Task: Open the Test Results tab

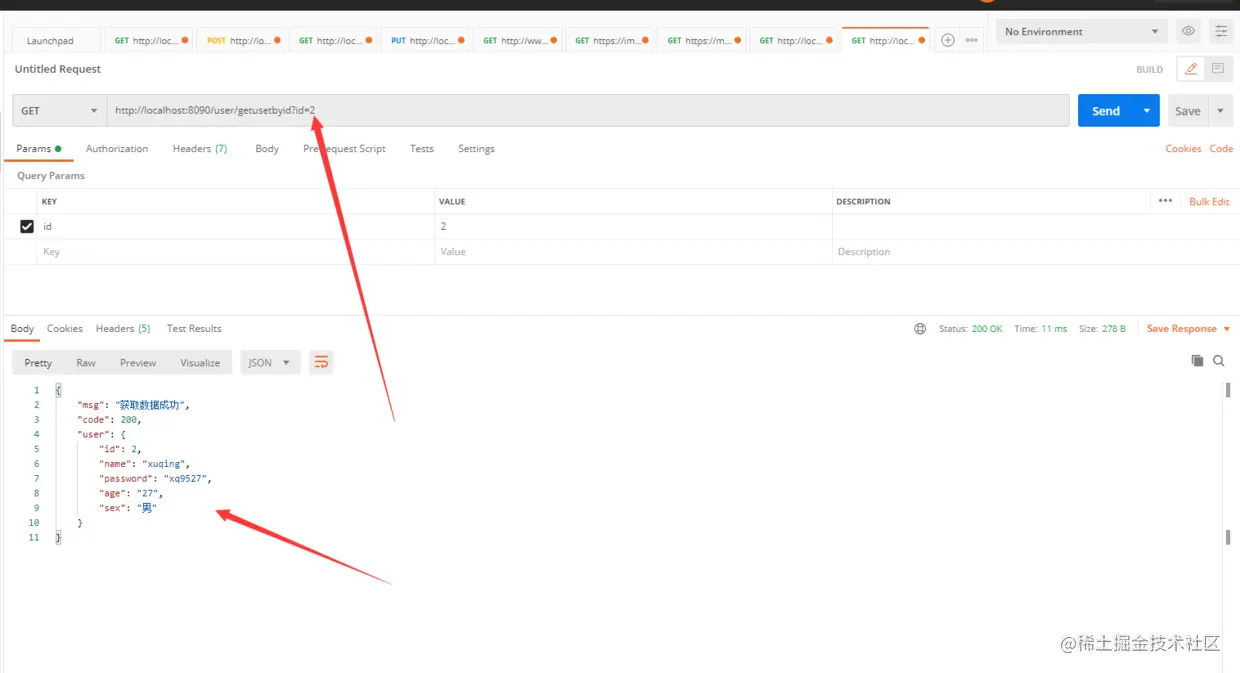Action: (194, 328)
